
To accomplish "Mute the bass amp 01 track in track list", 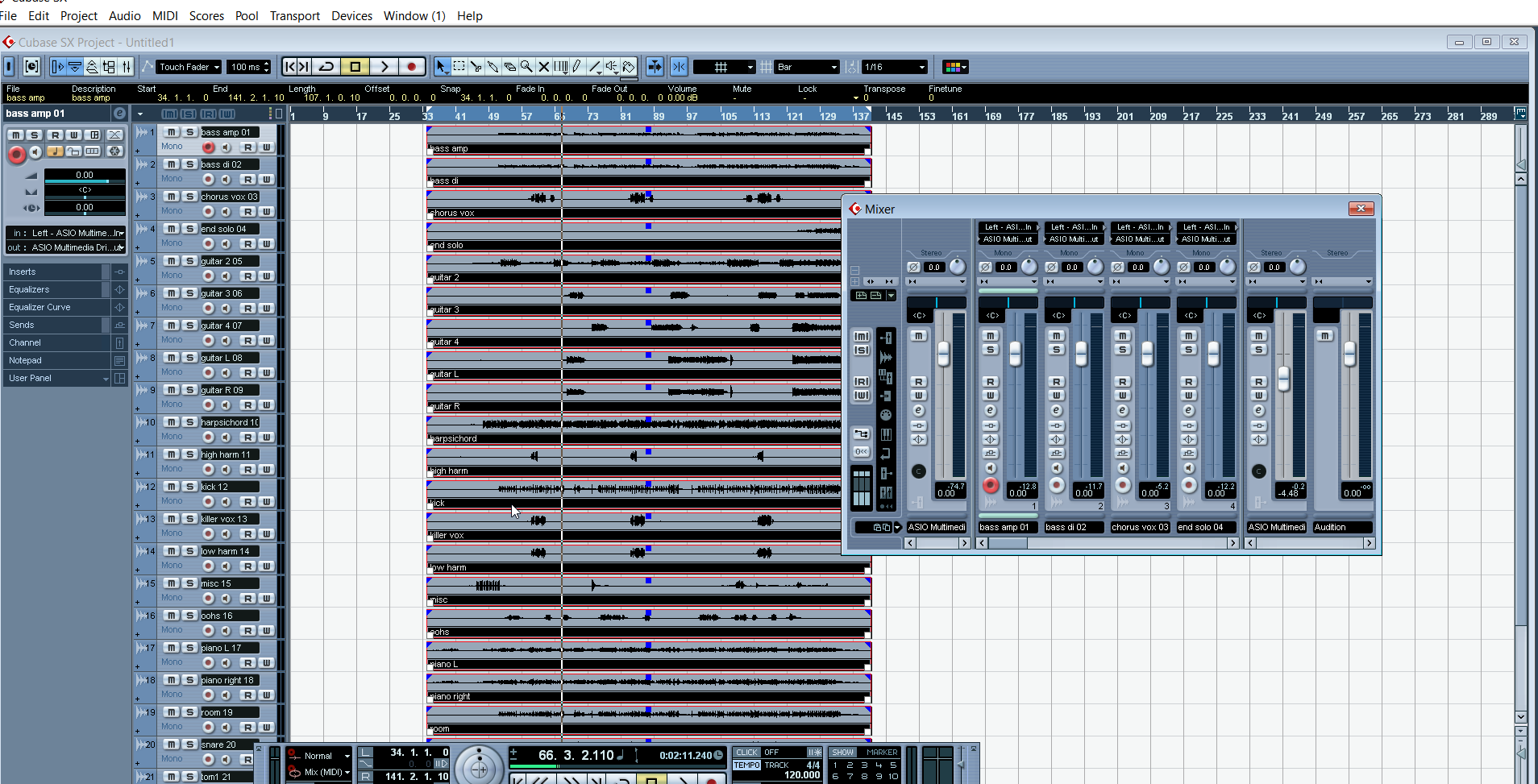I will tap(171, 132).
